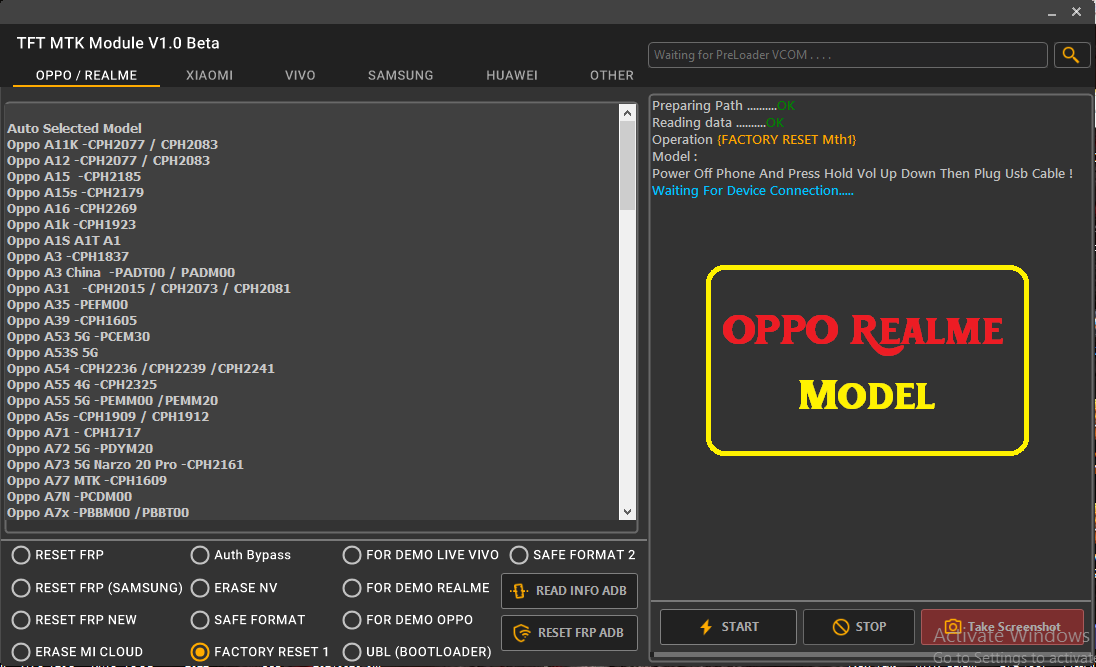1096x667 pixels.
Task: Click the START button
Action: [x=728, y=626]
